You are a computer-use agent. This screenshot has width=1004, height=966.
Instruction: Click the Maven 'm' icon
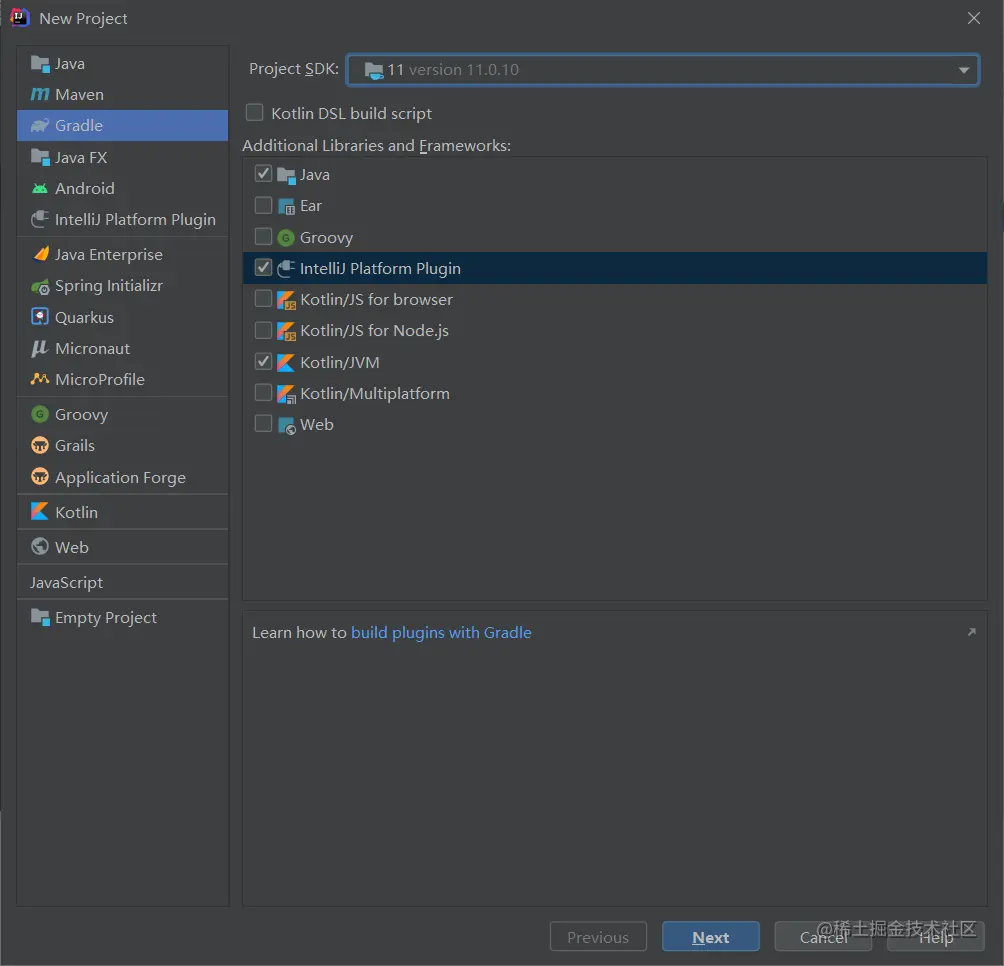tap(40, 95)
